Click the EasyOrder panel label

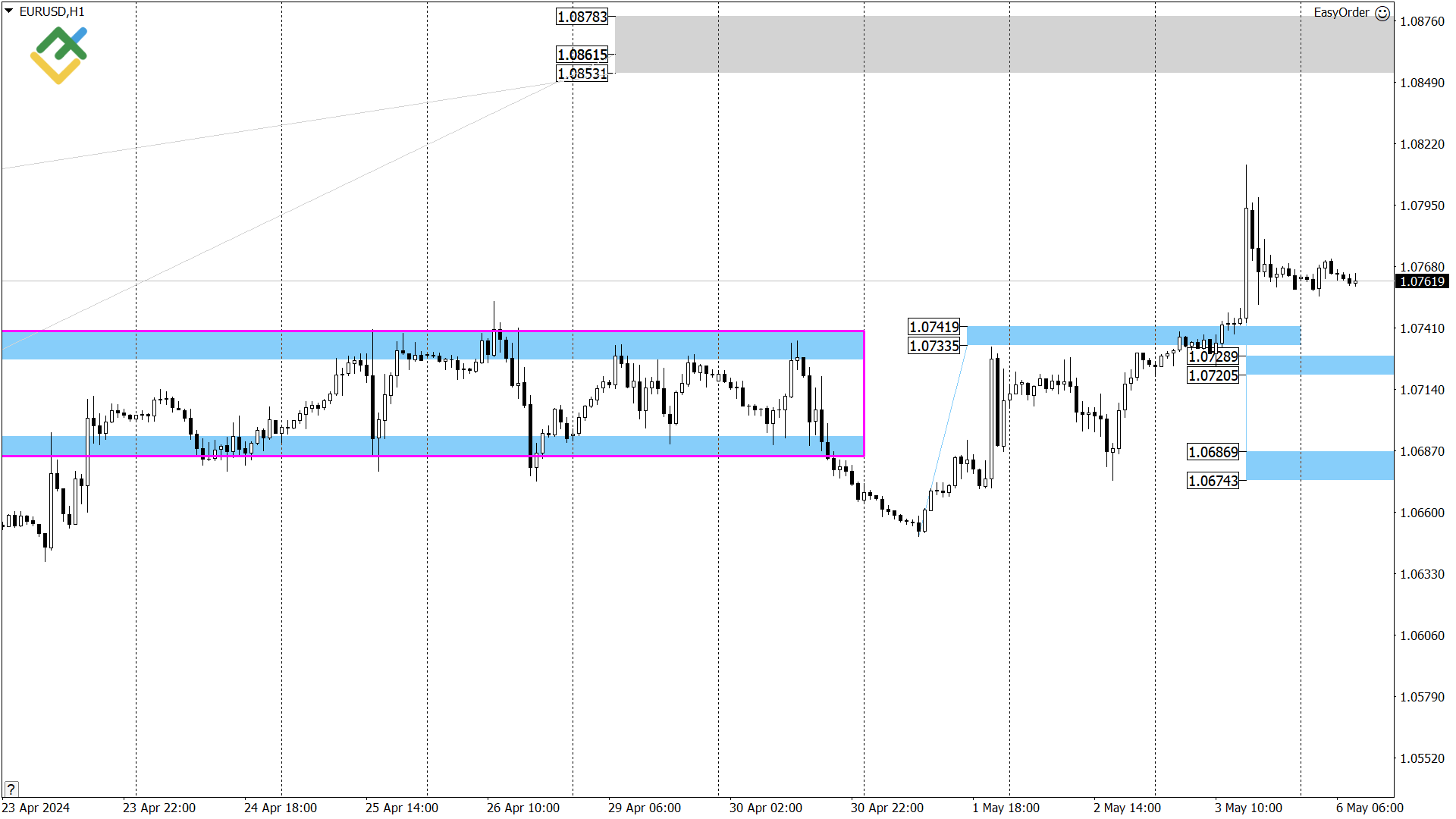[x=1344, y=13]
